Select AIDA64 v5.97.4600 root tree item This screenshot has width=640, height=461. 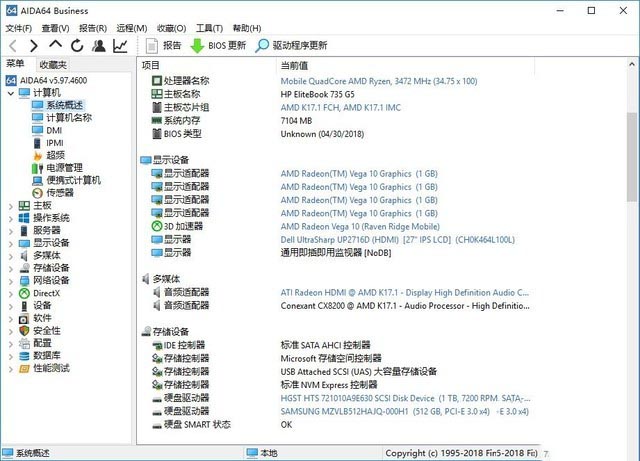click(x=47, y=80)
